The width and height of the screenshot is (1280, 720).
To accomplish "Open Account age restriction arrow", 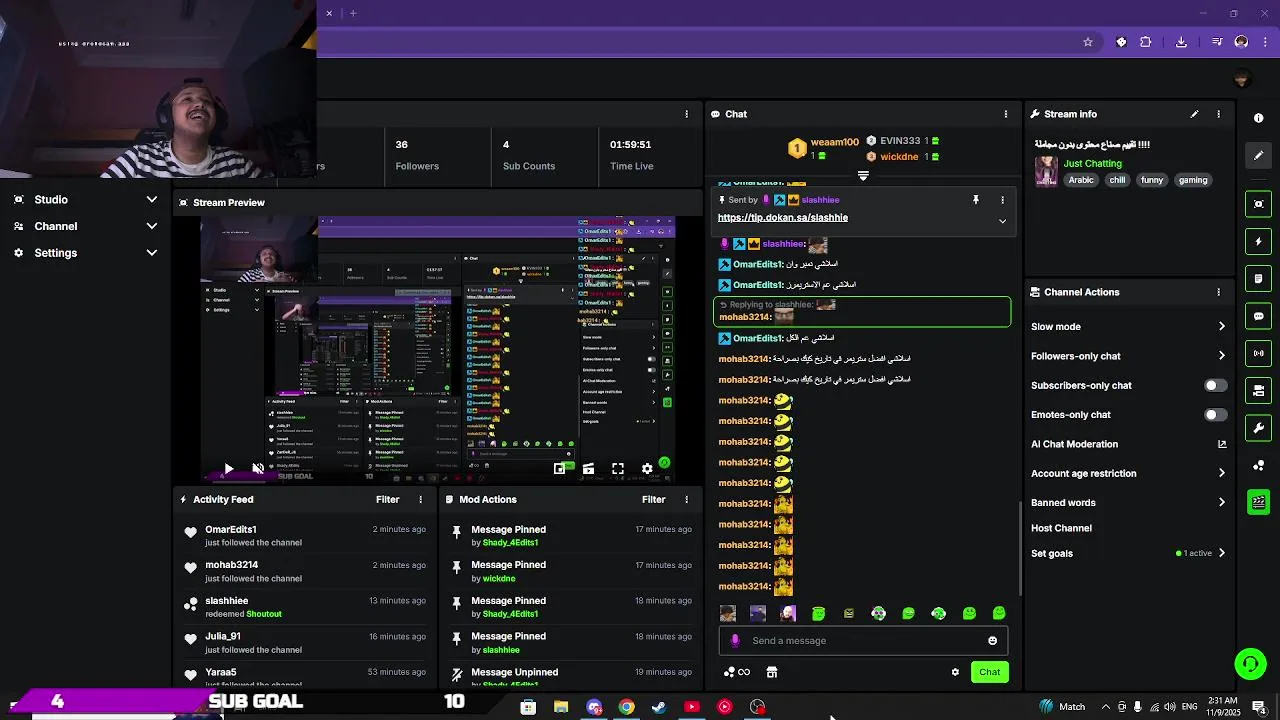I will [x=1221, y=473].
